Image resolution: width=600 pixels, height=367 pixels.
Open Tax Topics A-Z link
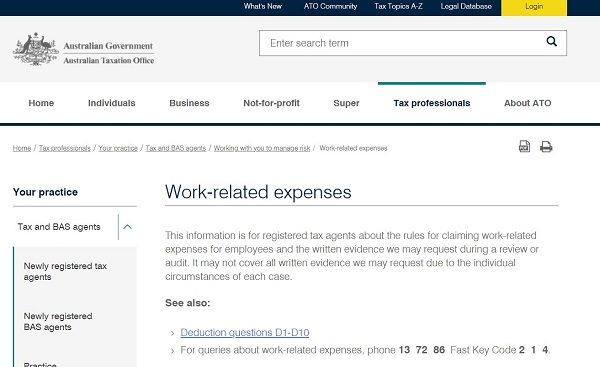coord(398,6)
